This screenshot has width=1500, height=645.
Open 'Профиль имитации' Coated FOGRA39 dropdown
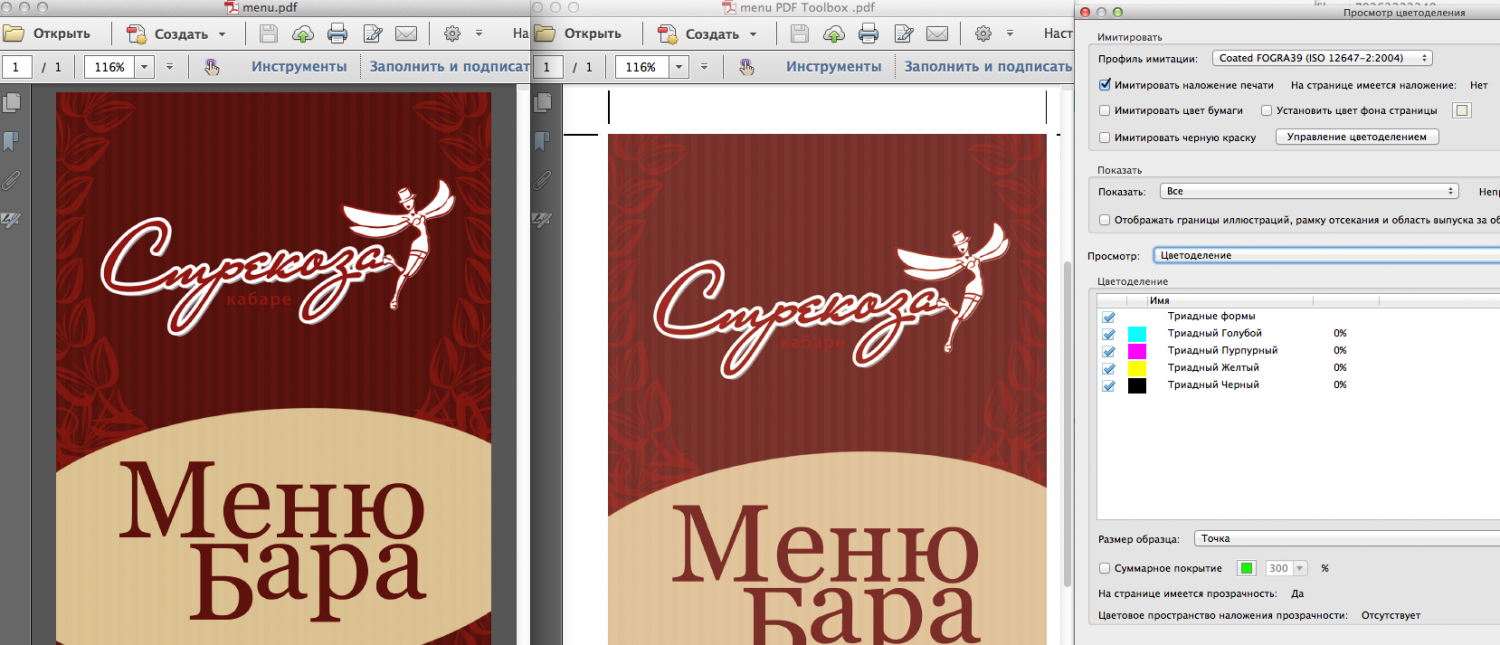click(1322, 58)
